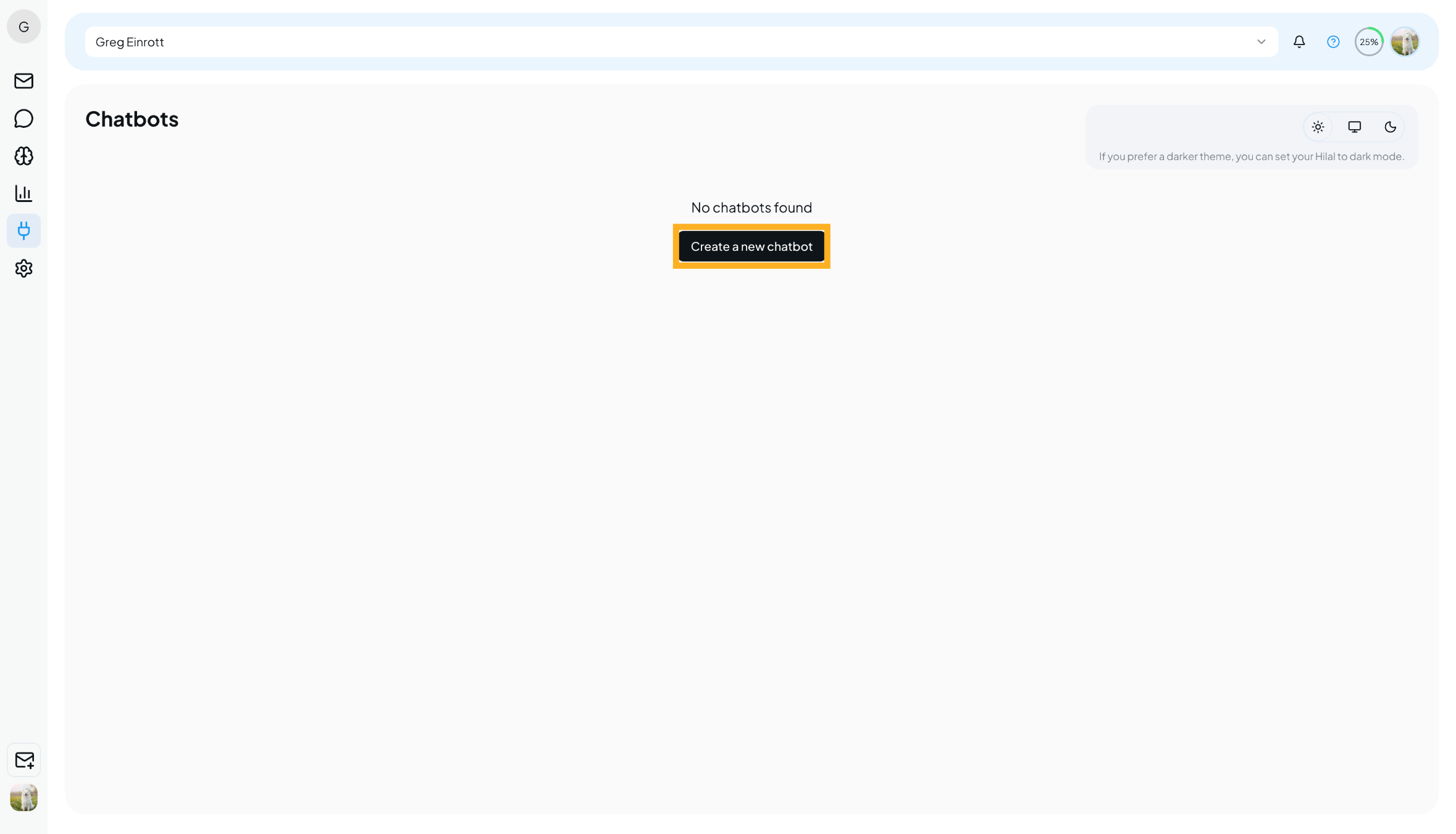The image size is (1456, 834).
Task: Click the G avatar at sidebar top
Action: point(23,27)
